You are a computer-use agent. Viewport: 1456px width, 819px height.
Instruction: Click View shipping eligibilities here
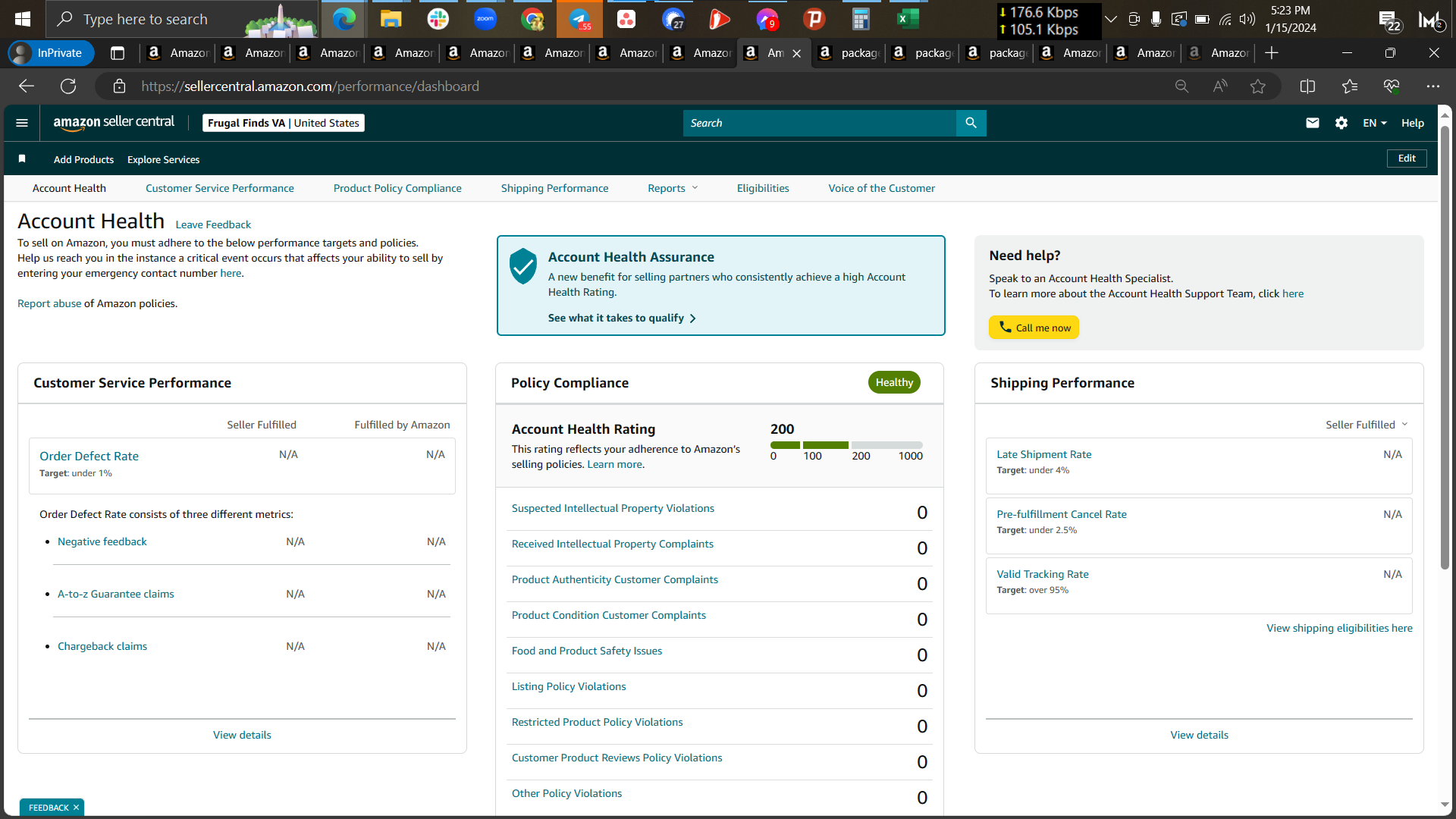(x=1339, y=628)
